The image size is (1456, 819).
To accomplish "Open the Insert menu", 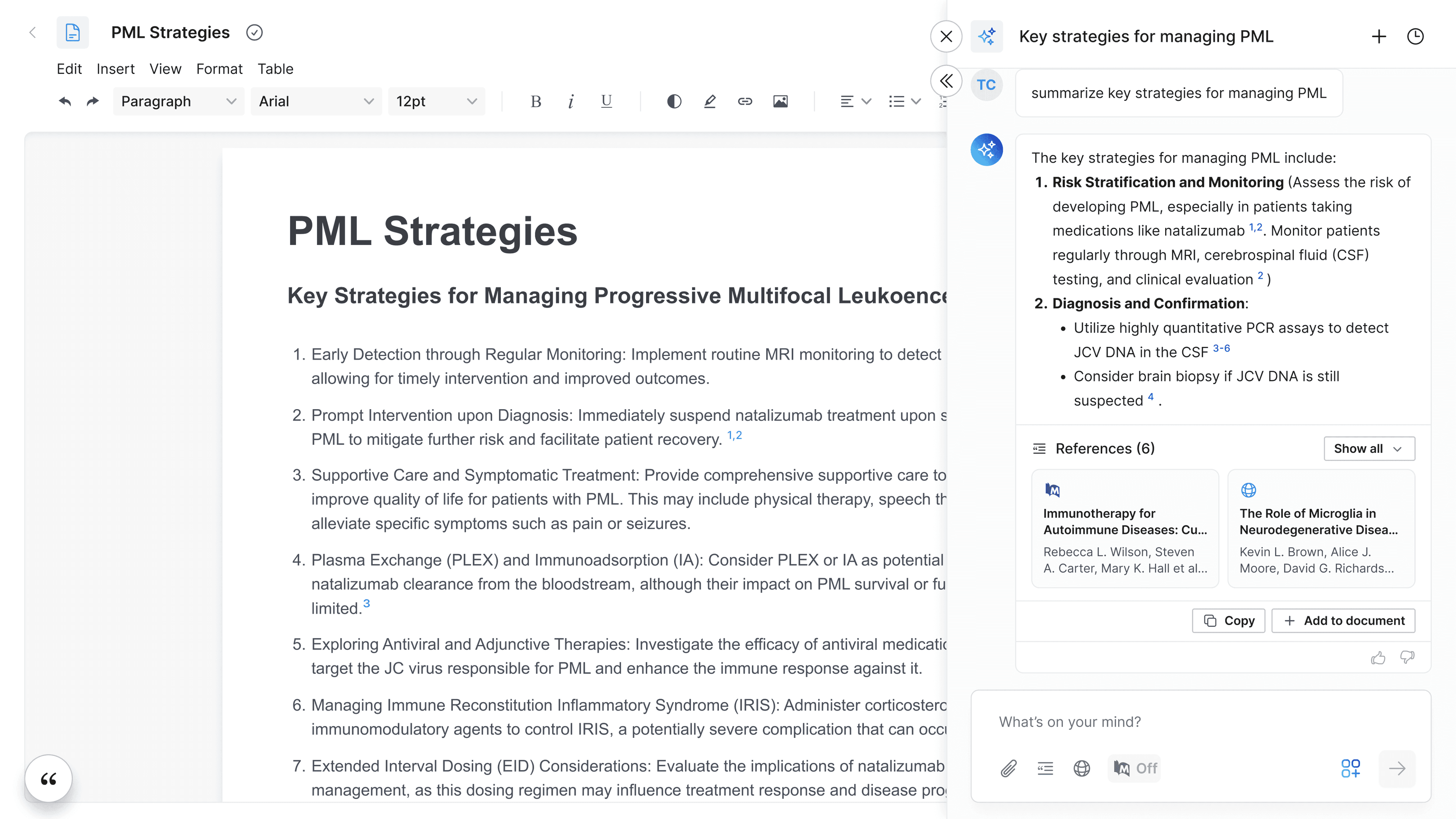I will pyautogui.click(x=115, y=69).
